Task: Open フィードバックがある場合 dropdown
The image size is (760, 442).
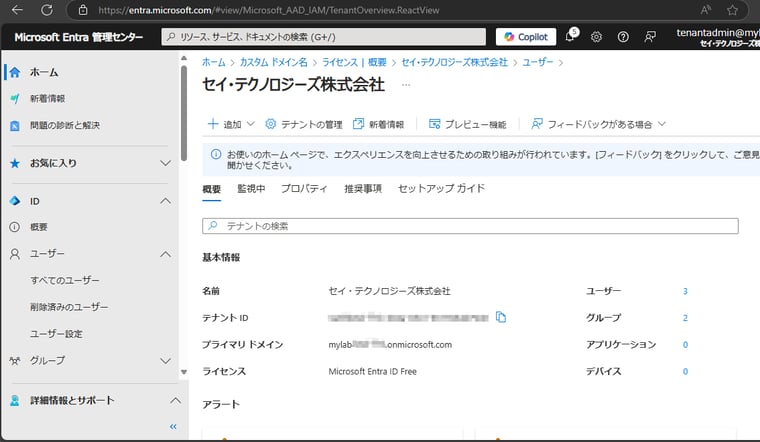Action: [x=599, y=124]
